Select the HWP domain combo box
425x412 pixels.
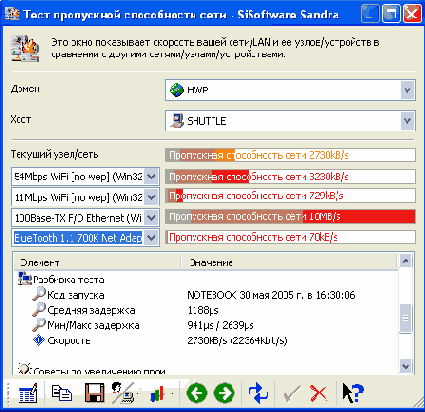click(x=290, y=90)
